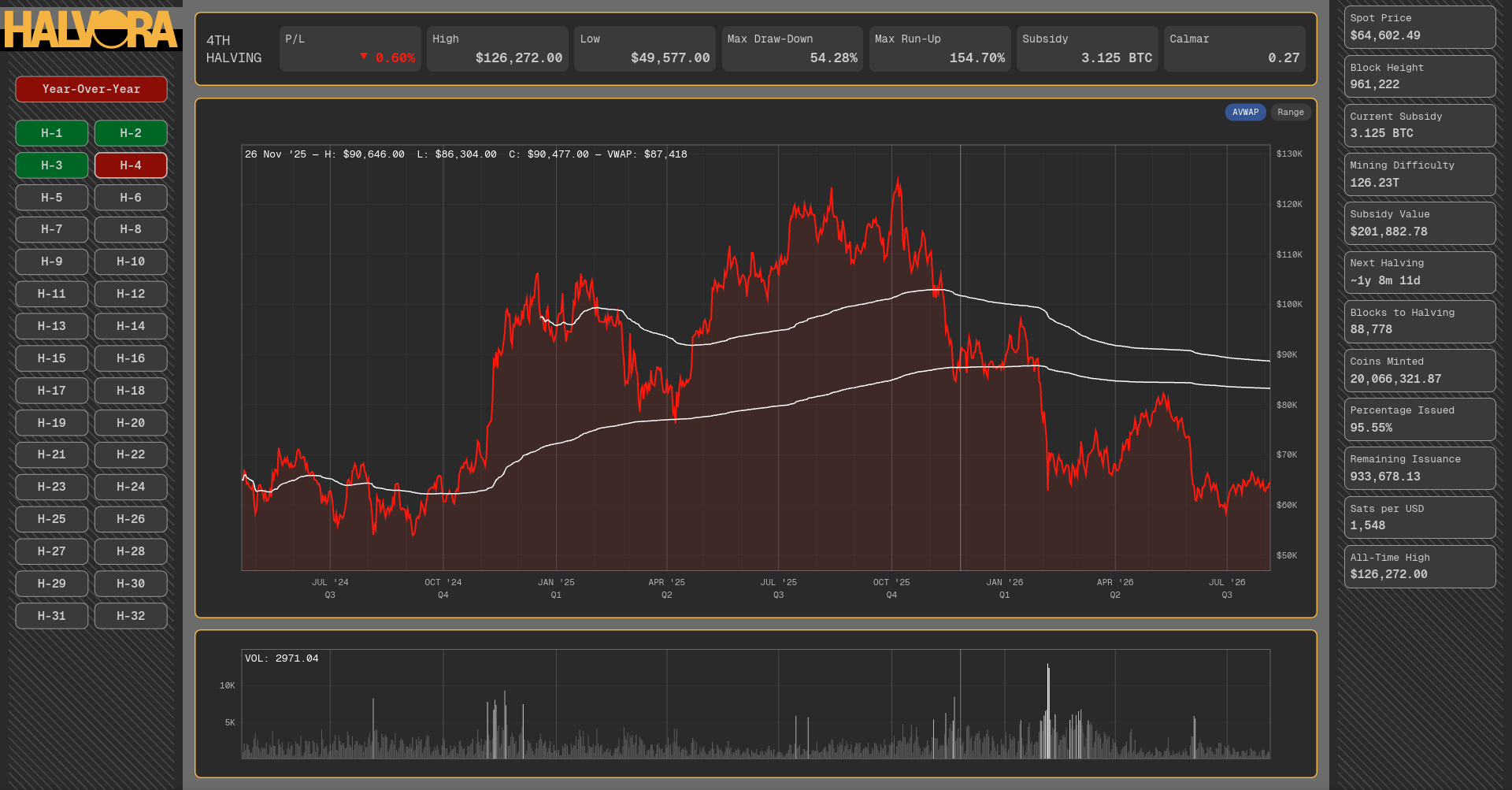Switch to the H-17 halving period
The image size is (1512, 790).
tap(52, 391)
